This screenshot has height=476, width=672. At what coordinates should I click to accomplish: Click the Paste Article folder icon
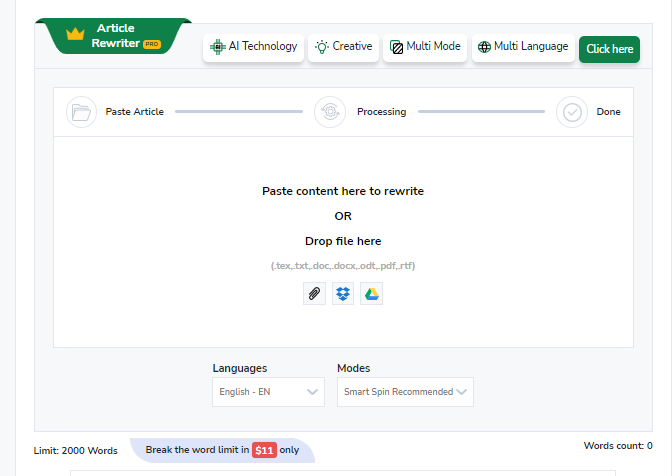[x=81, y=112]
